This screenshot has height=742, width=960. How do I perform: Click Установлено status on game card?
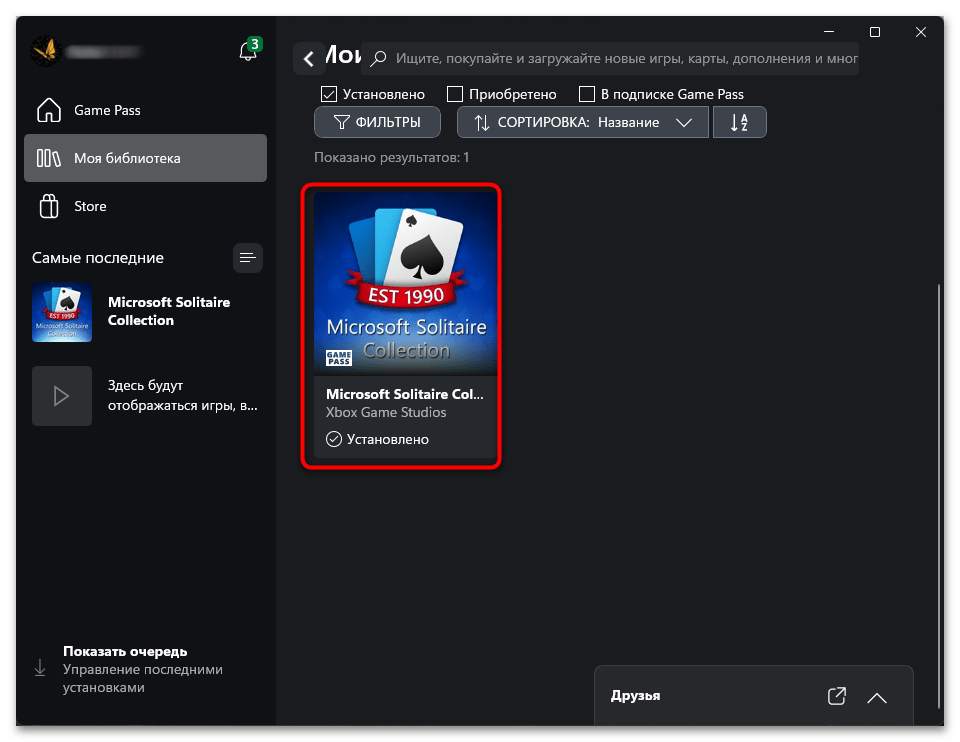pyautogui.click(x=377, y=440)
